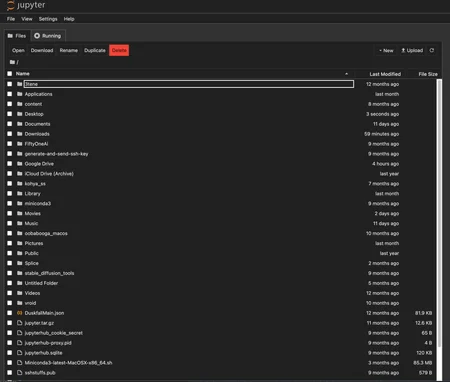Viewport: 450px width, 382px height.
Task: Check the box for Desktop folder
Action: click(10, 114)
